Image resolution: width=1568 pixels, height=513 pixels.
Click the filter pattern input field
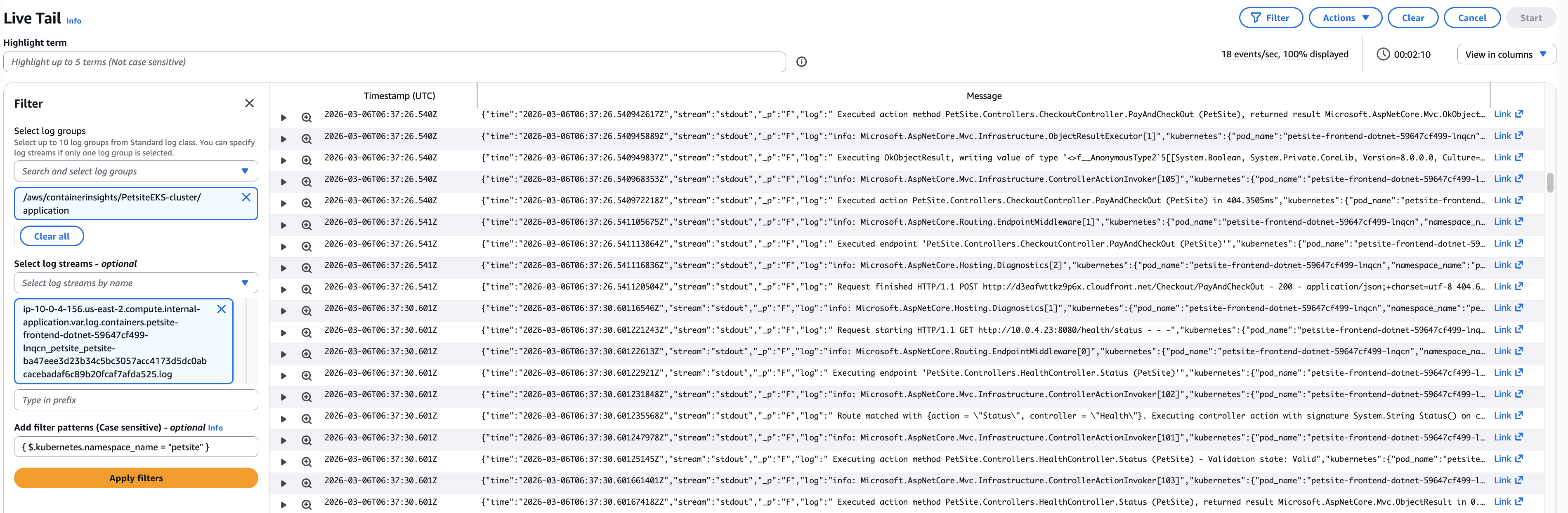click(136, 447)
